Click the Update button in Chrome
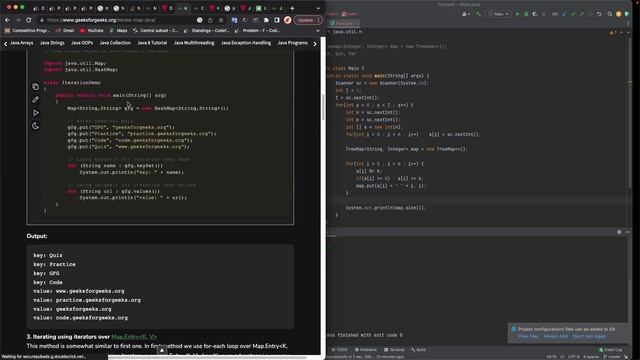 (x=308, y=20)
